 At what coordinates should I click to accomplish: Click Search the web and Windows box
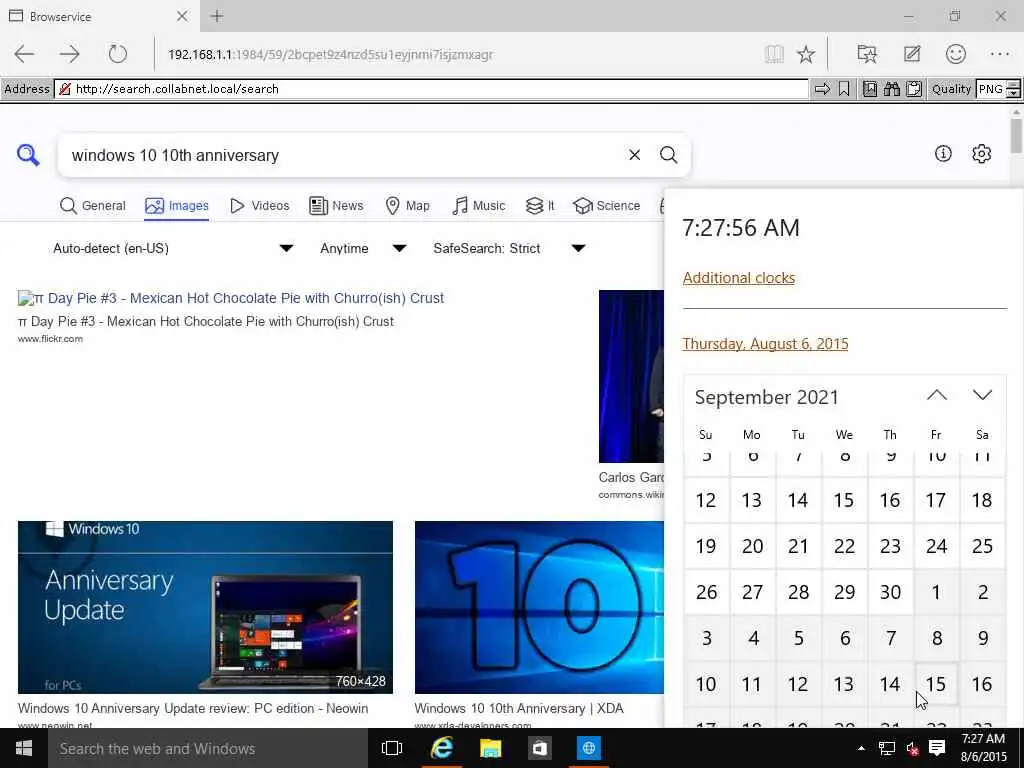(x=207, y=748)
